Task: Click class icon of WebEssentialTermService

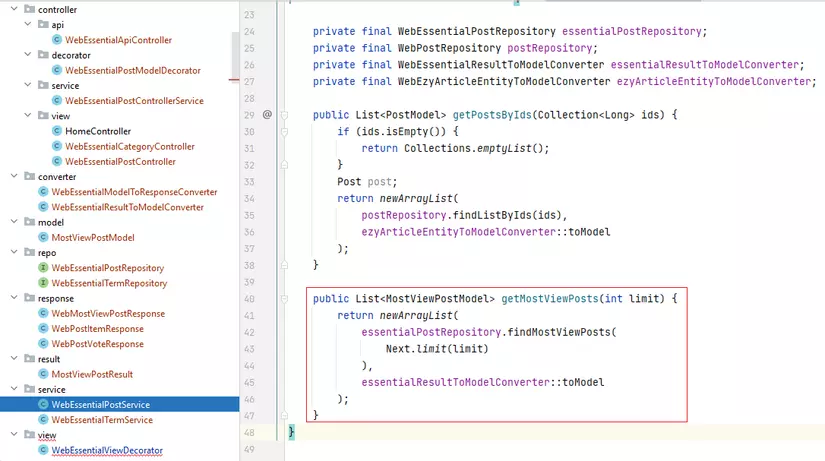Action: (x=43, y=420)
